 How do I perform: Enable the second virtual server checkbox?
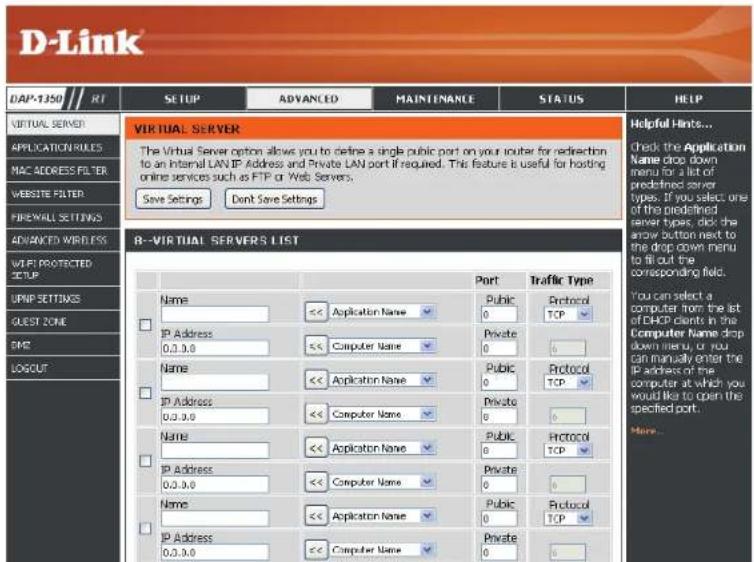pyautogui.click(x=145, y=393)
